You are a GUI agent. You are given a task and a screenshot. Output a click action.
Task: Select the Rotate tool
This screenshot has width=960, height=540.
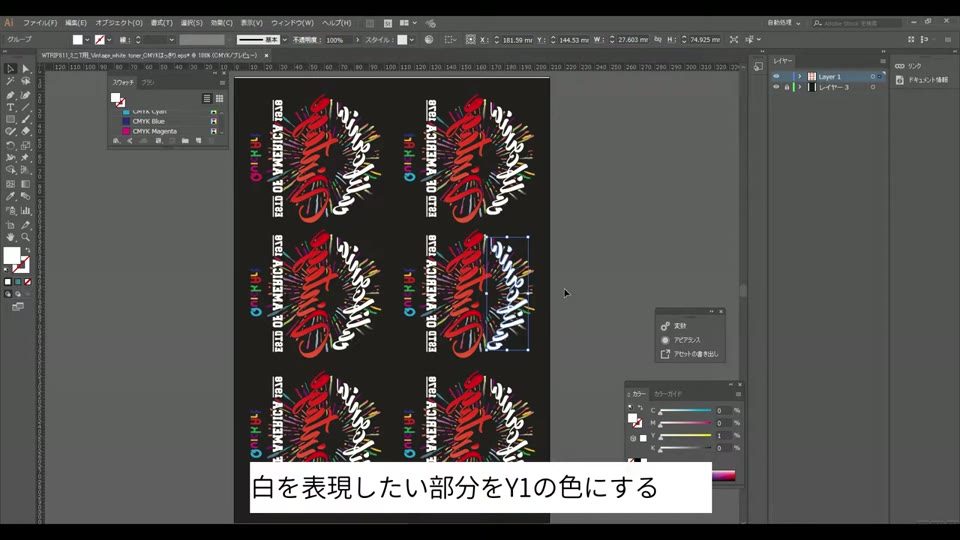(x=10, y=146)
